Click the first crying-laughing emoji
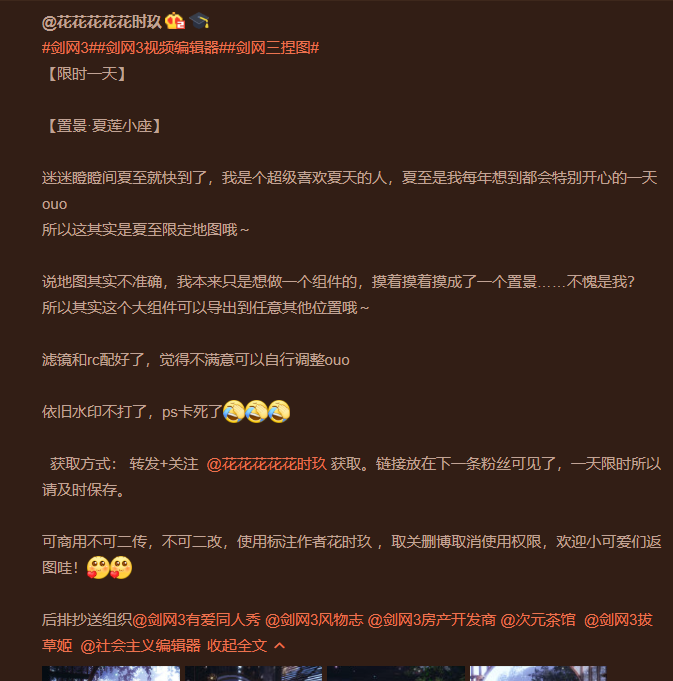 [234, 411]
